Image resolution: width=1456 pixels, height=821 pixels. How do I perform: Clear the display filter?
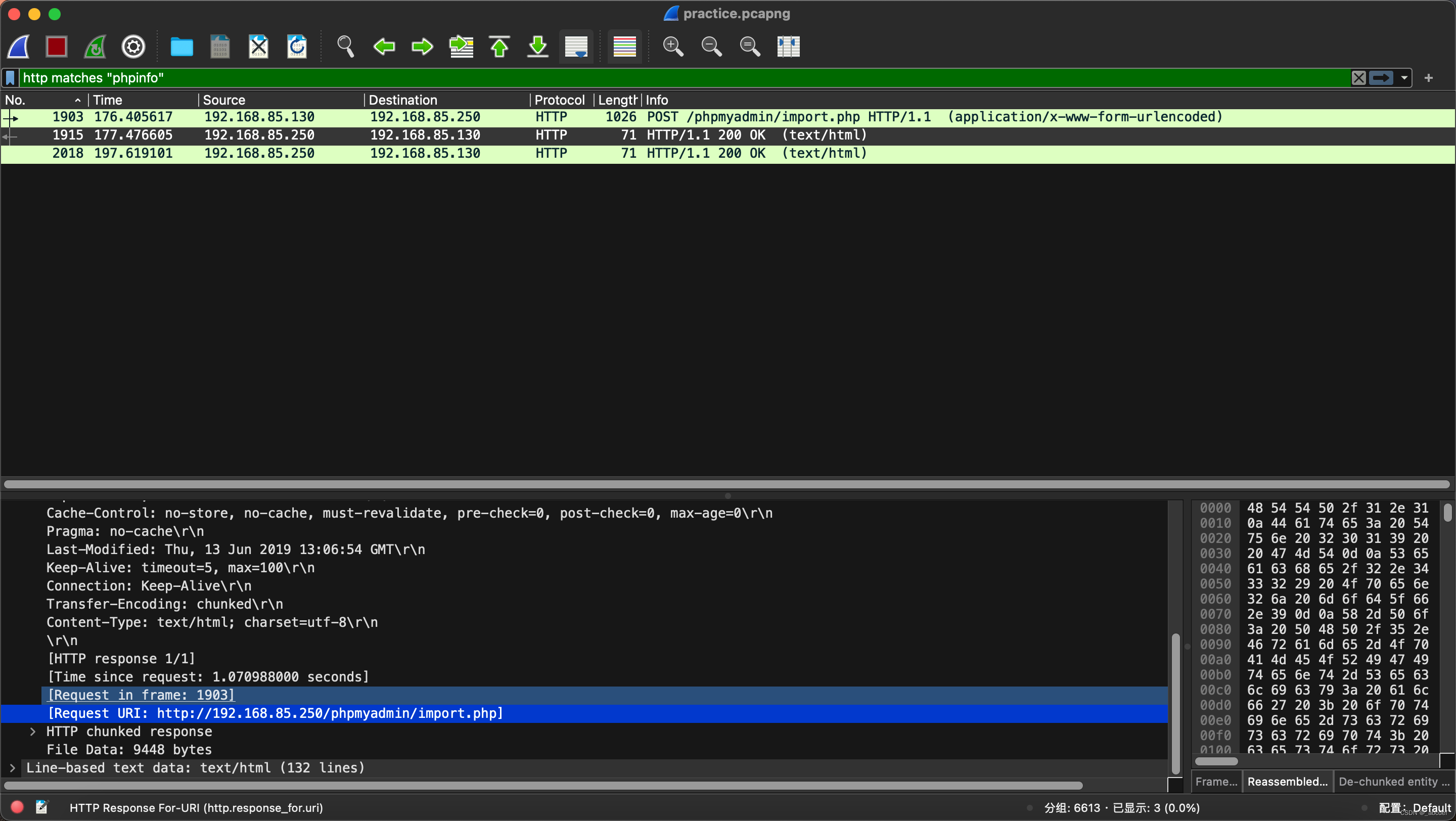(x=1359, y=77)
